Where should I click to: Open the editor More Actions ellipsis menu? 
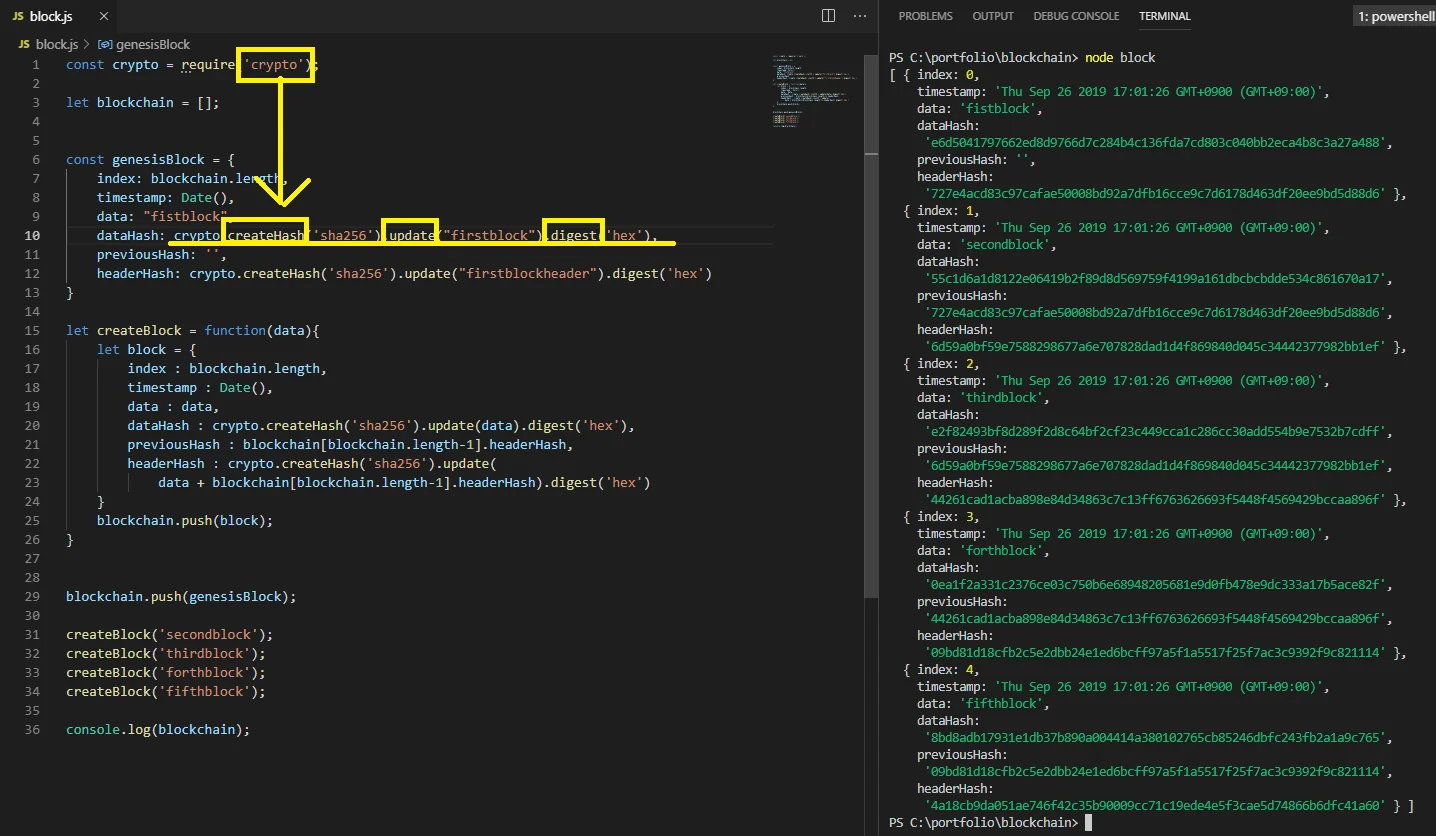point(860,16)
